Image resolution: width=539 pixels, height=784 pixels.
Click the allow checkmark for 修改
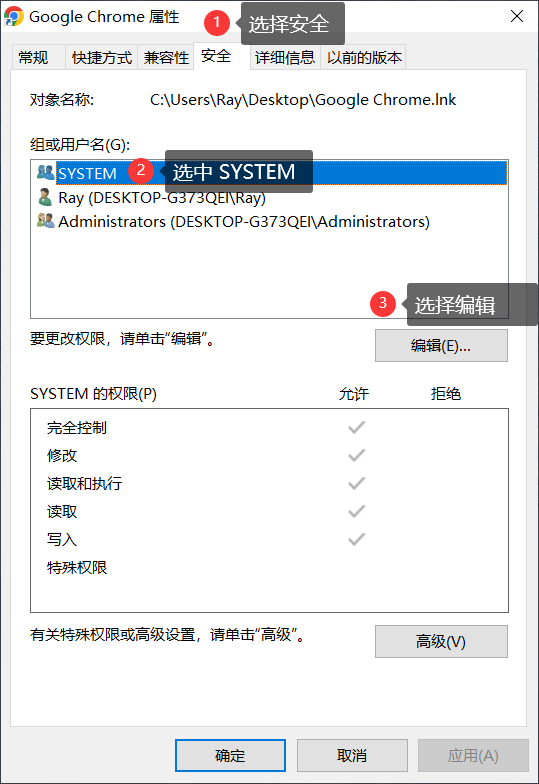[x=356, y=456]
